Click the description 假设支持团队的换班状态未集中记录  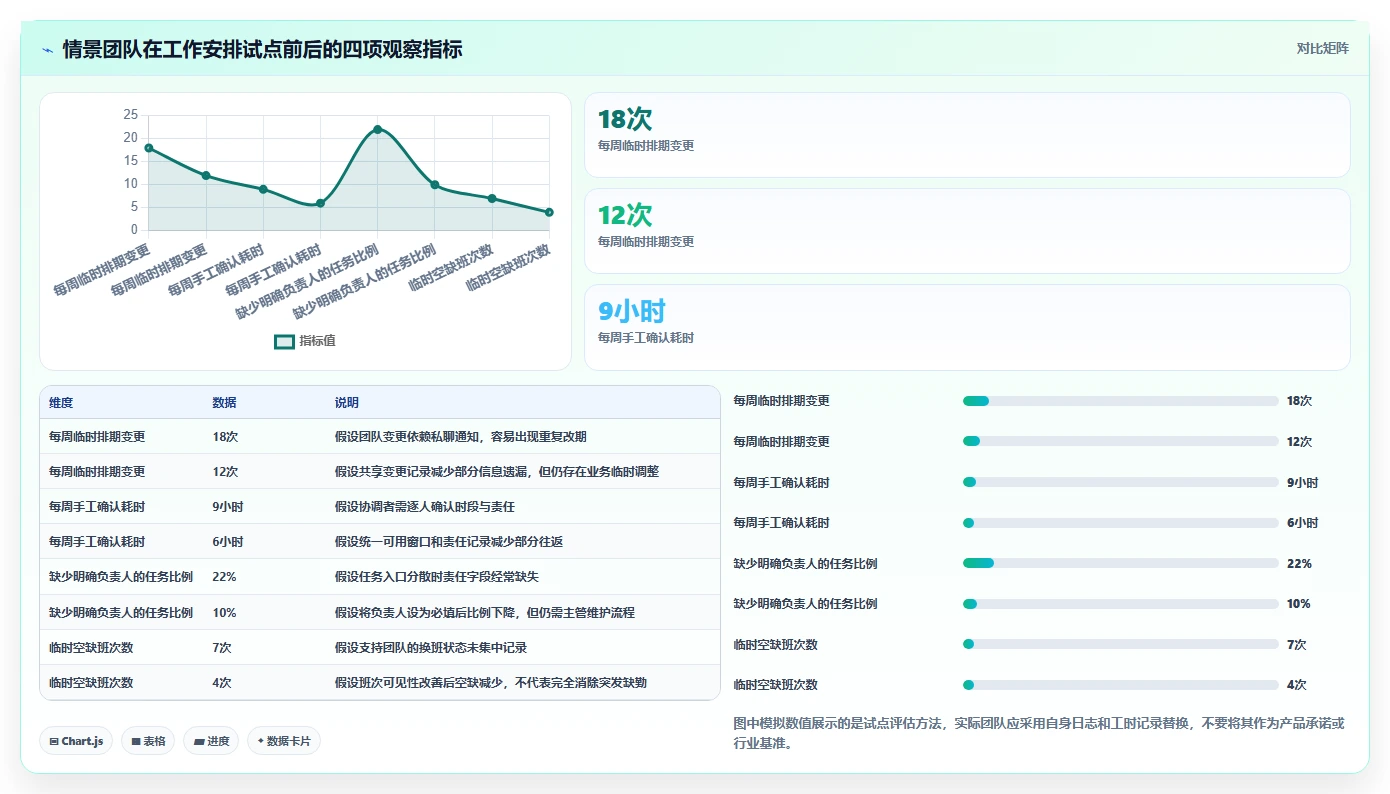point(430,648)
